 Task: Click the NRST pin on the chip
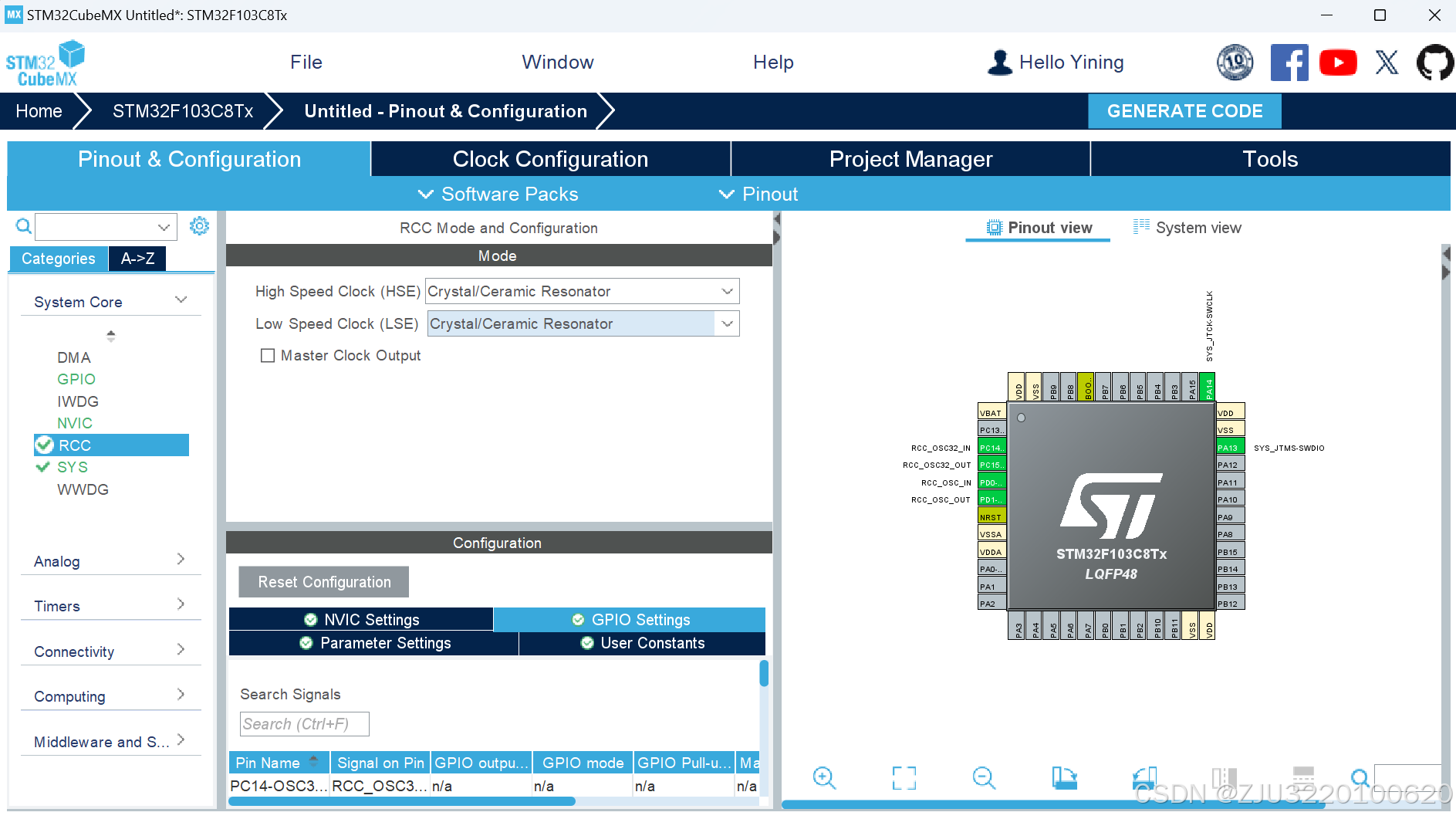[991, 517]
